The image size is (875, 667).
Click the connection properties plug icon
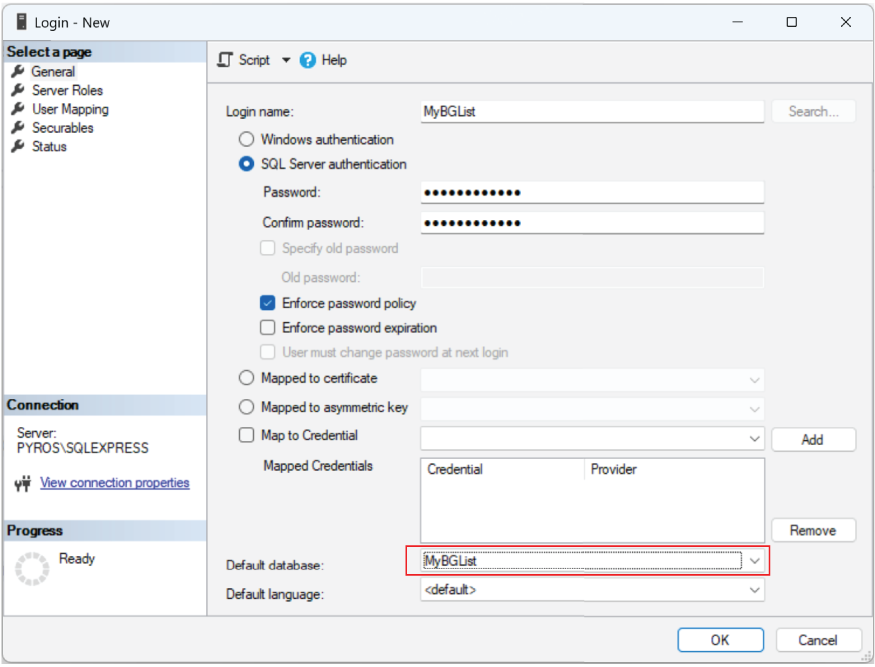[23, 483]
